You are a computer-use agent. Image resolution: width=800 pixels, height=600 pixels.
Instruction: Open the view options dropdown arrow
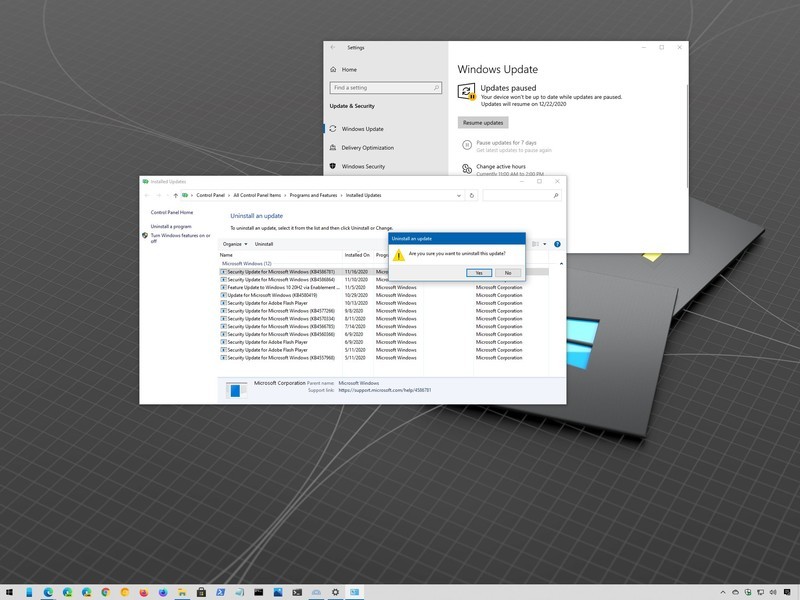pyautogui.click(x=544, y=244)
